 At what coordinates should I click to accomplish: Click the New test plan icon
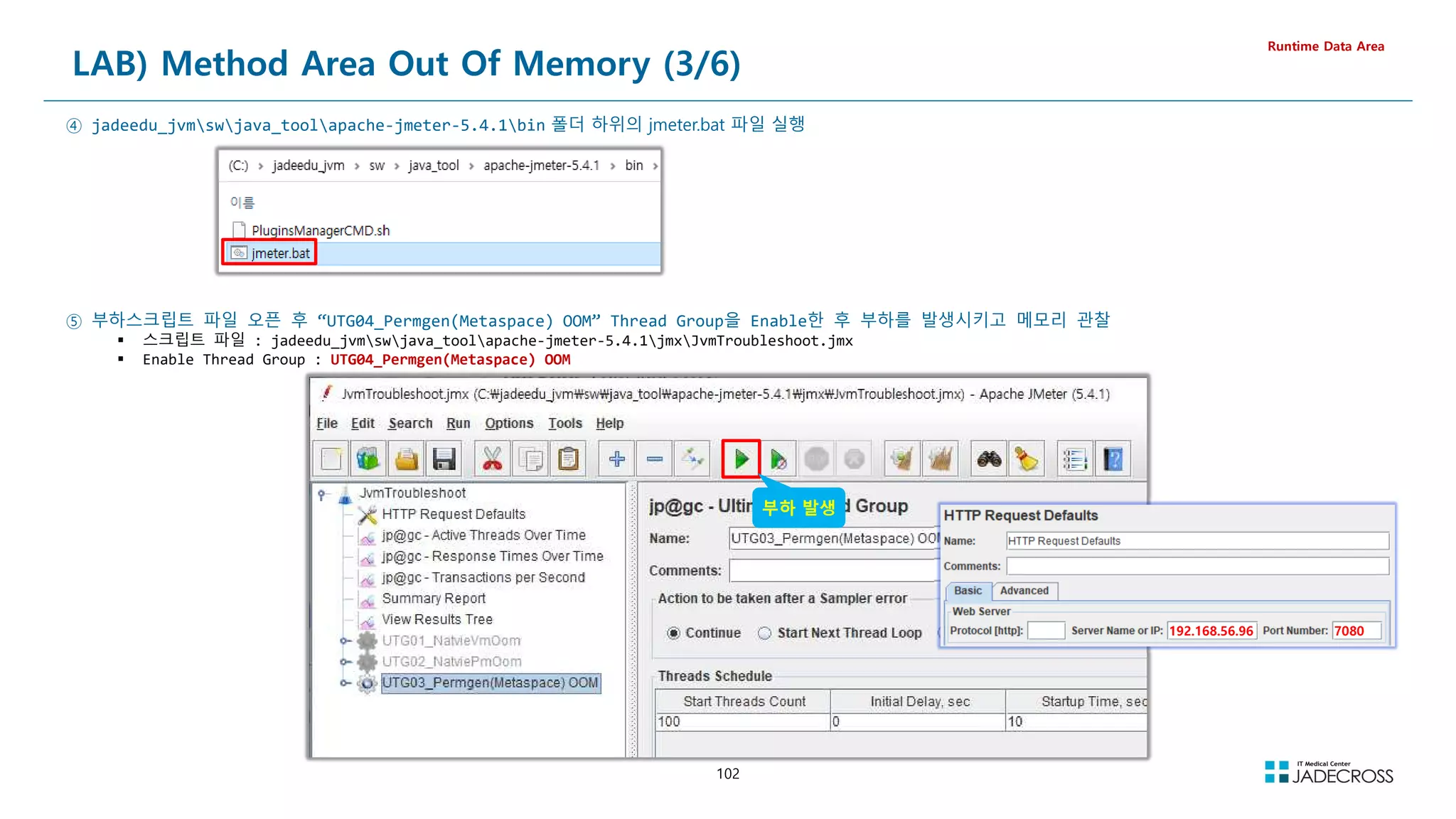click(331, 459)
